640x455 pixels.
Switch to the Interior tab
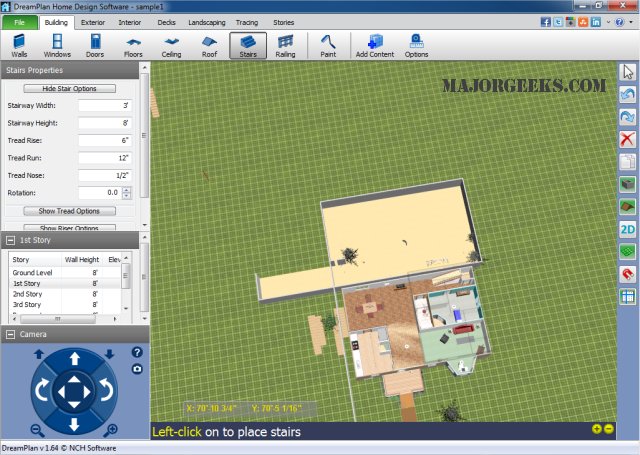pyautogui.click(x=130, y=22)
